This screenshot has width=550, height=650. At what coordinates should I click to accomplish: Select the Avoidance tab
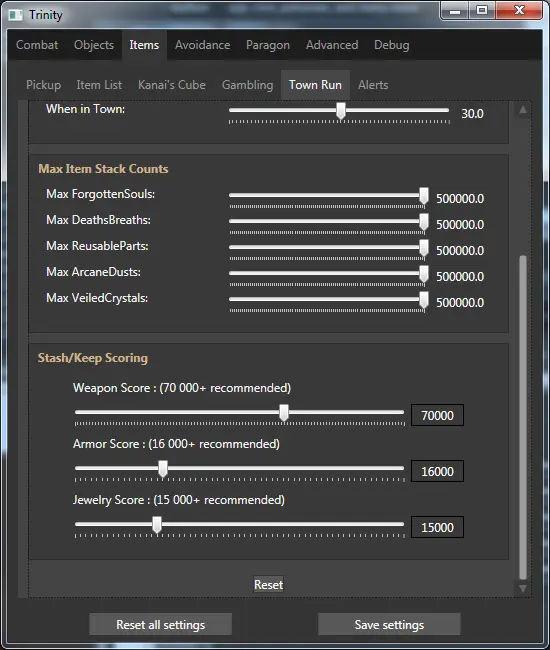click(x=202, y=45)
